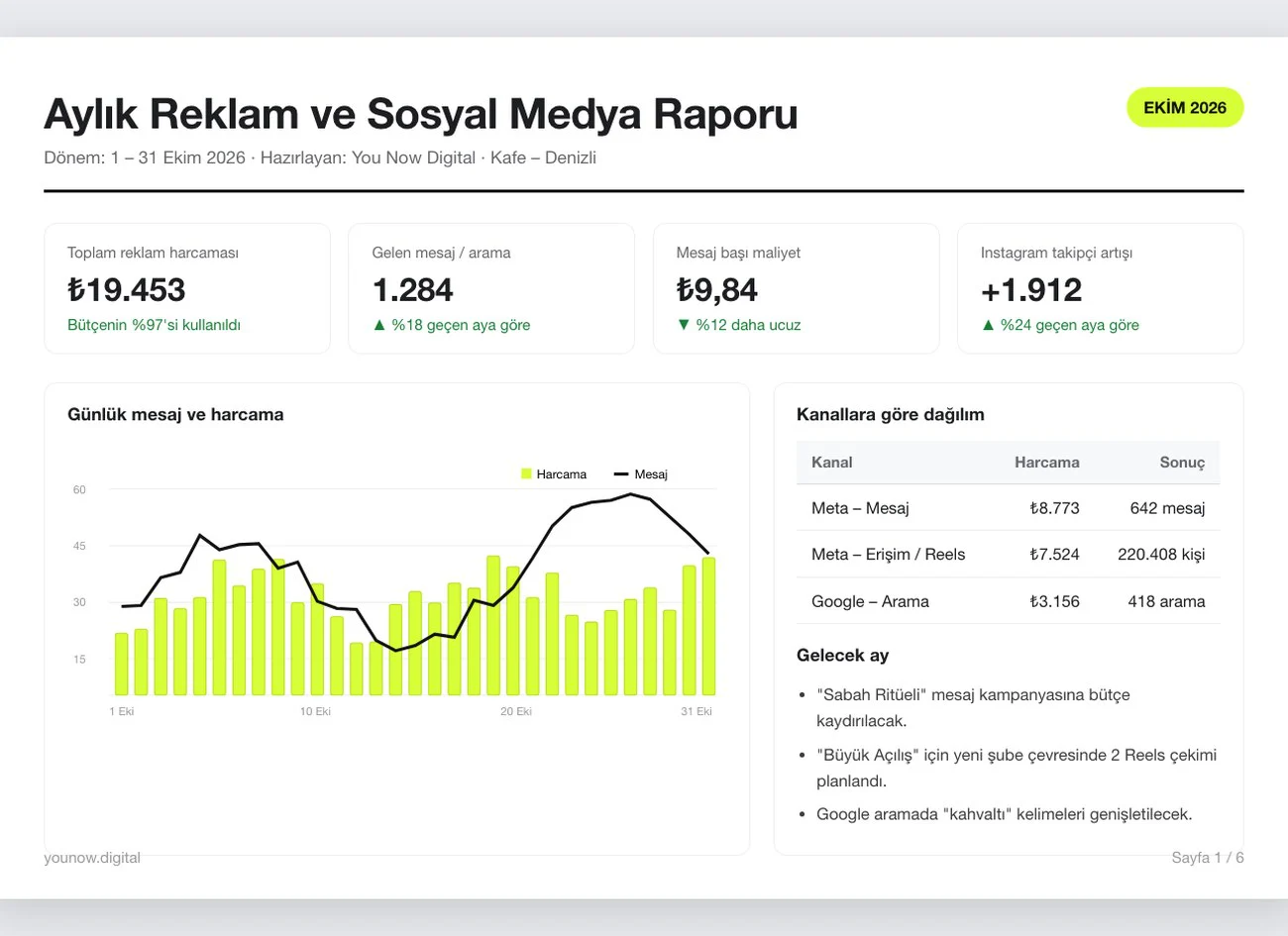Viewport: 1288px width, 936px height.
Task: Click the Mesaj başı maliyet label
Action: [x=738, y=253]
